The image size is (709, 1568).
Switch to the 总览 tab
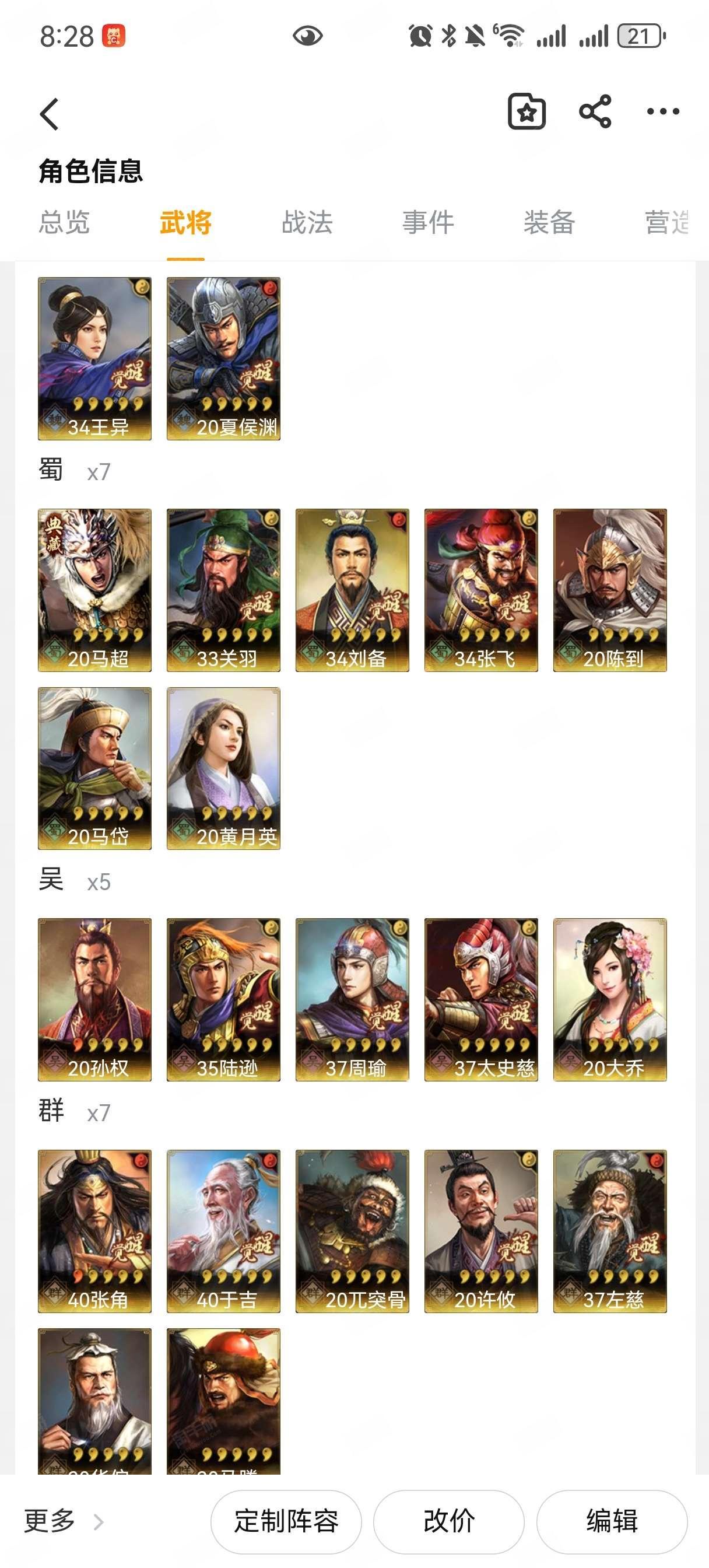64,222
